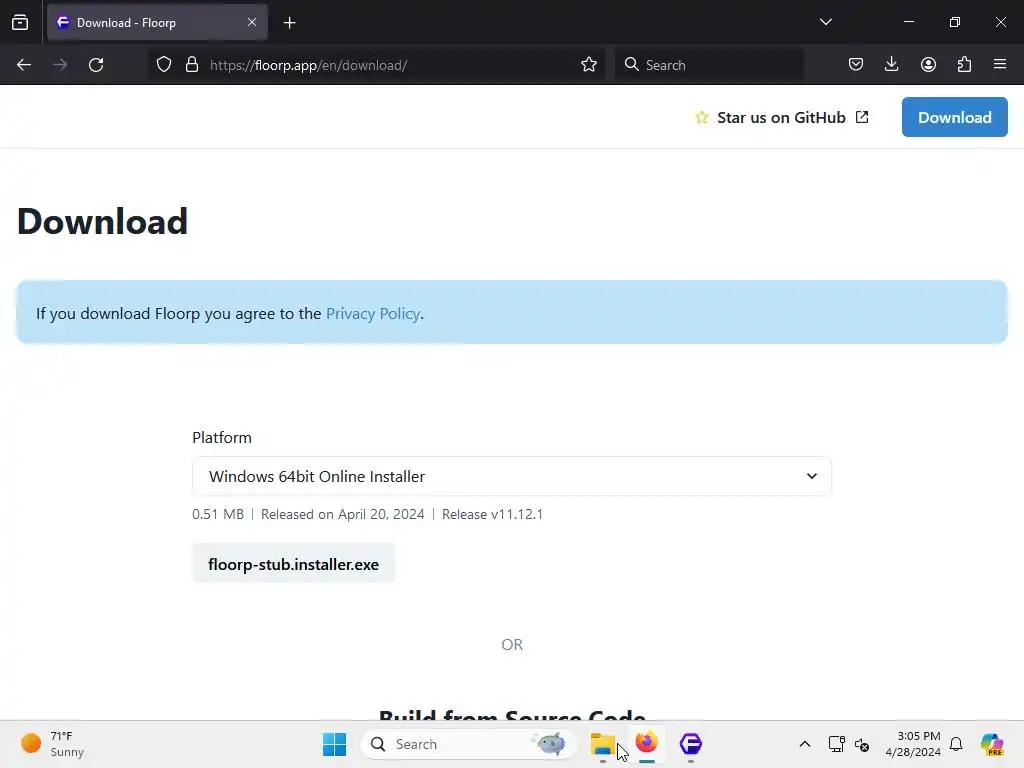
Task: Open the clock showing 3:05 PM
Action: 912,744
